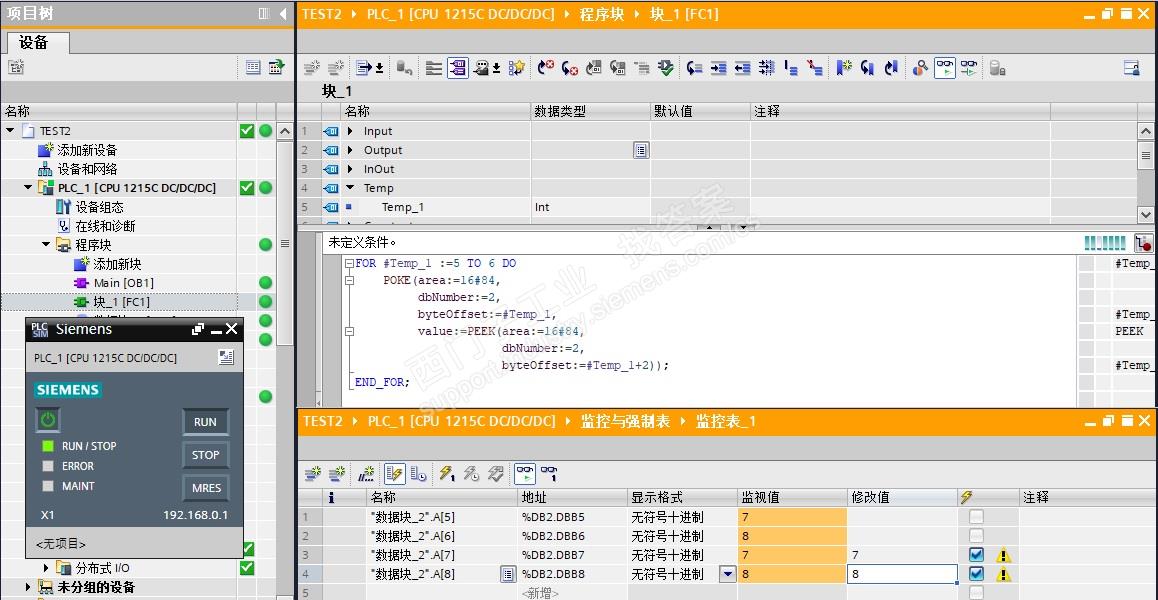Click TEST2 breadcrumb in watch table title bar

point(323,421)
